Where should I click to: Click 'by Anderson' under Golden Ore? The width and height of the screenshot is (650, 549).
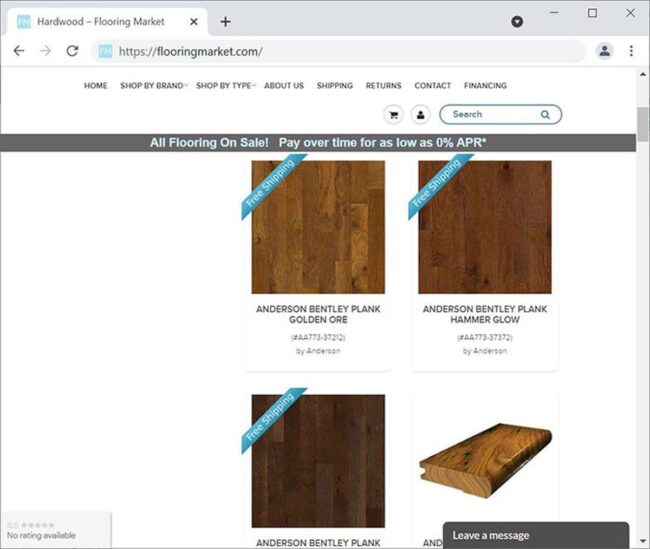click(x=318, y=351)
